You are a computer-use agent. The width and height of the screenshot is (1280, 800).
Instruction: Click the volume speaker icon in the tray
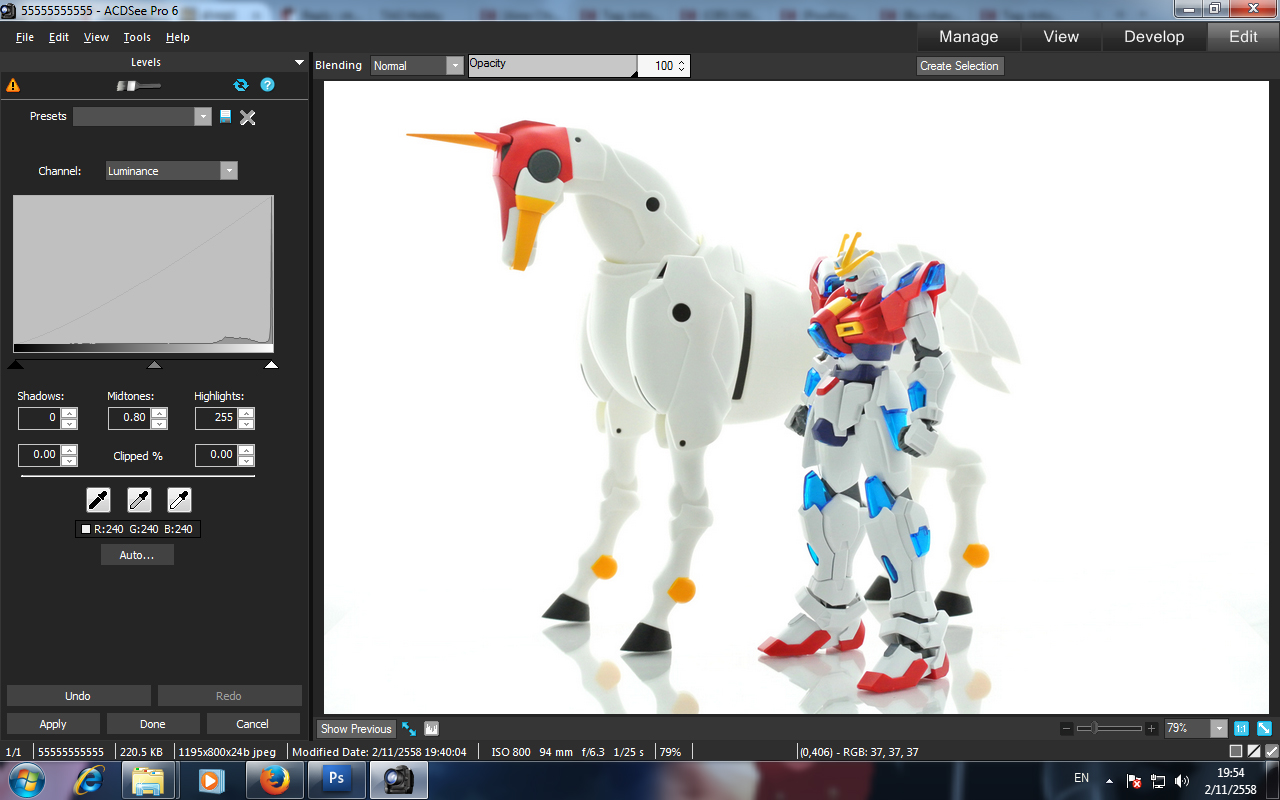(x=1182, y=780)
